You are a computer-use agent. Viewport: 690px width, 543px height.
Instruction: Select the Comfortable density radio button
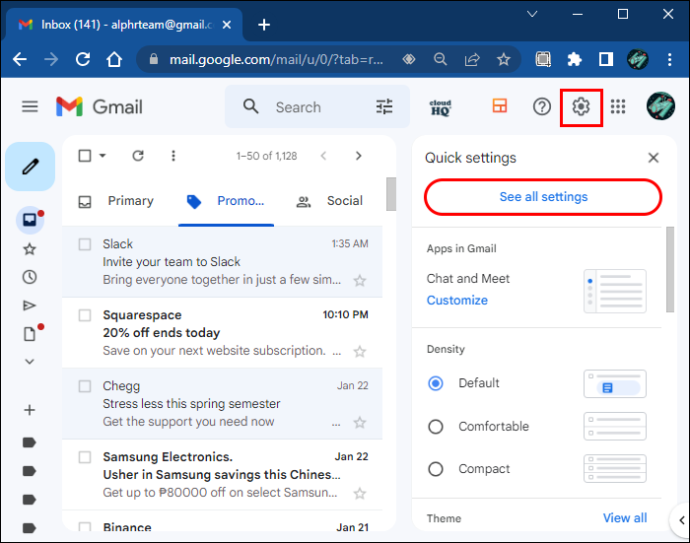tap(436, 426)
